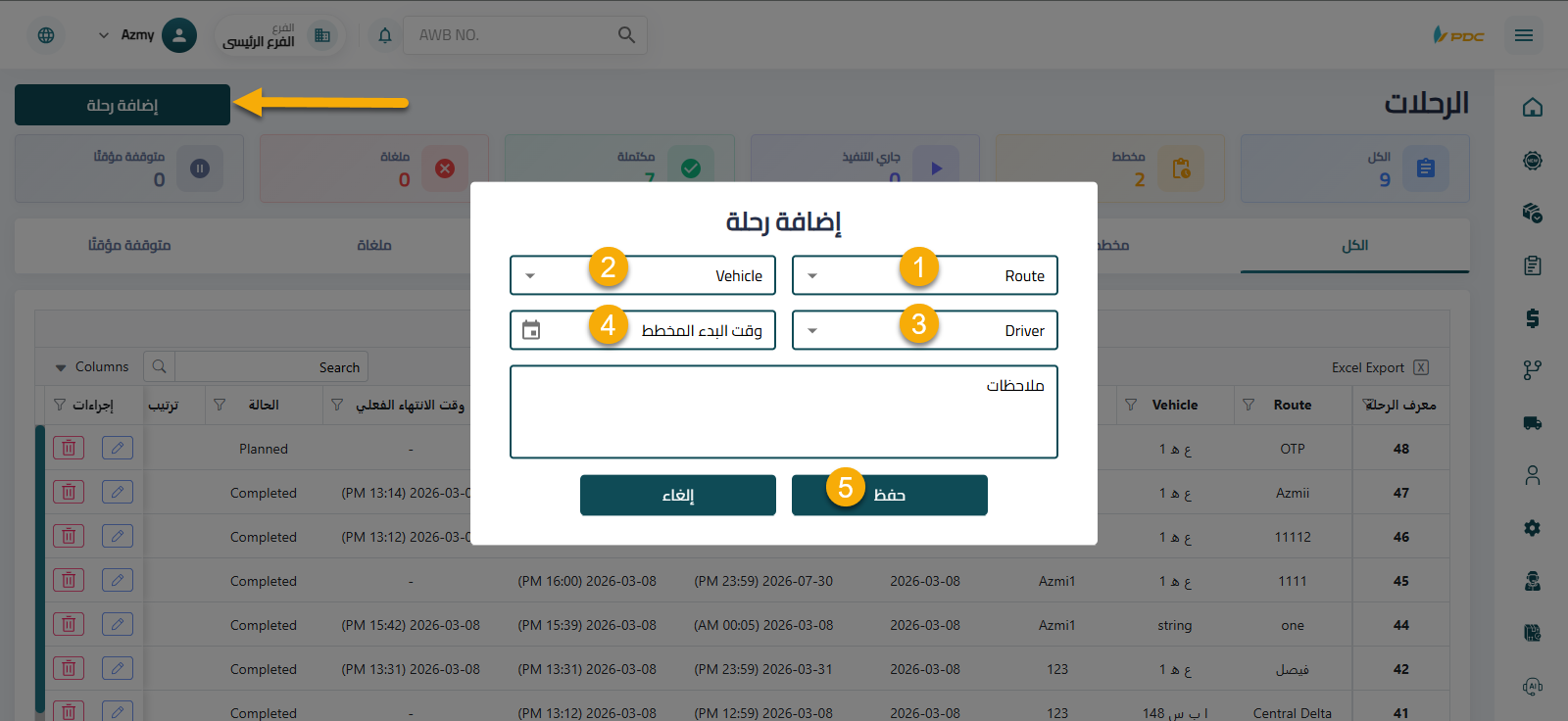Click Excel Export
The image size is (1568, 721).
(x=1380, y=367)
